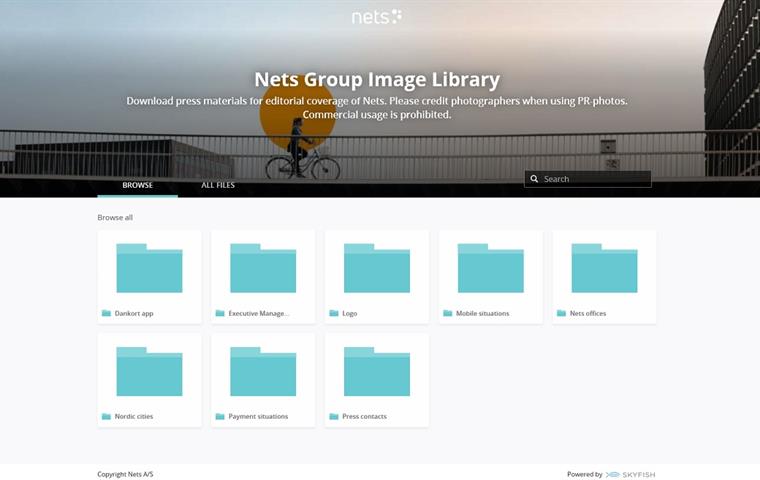Open the Mobile situations folder thumbnail
This screenshot has height=480, width=760.
(x=491, y=268)
